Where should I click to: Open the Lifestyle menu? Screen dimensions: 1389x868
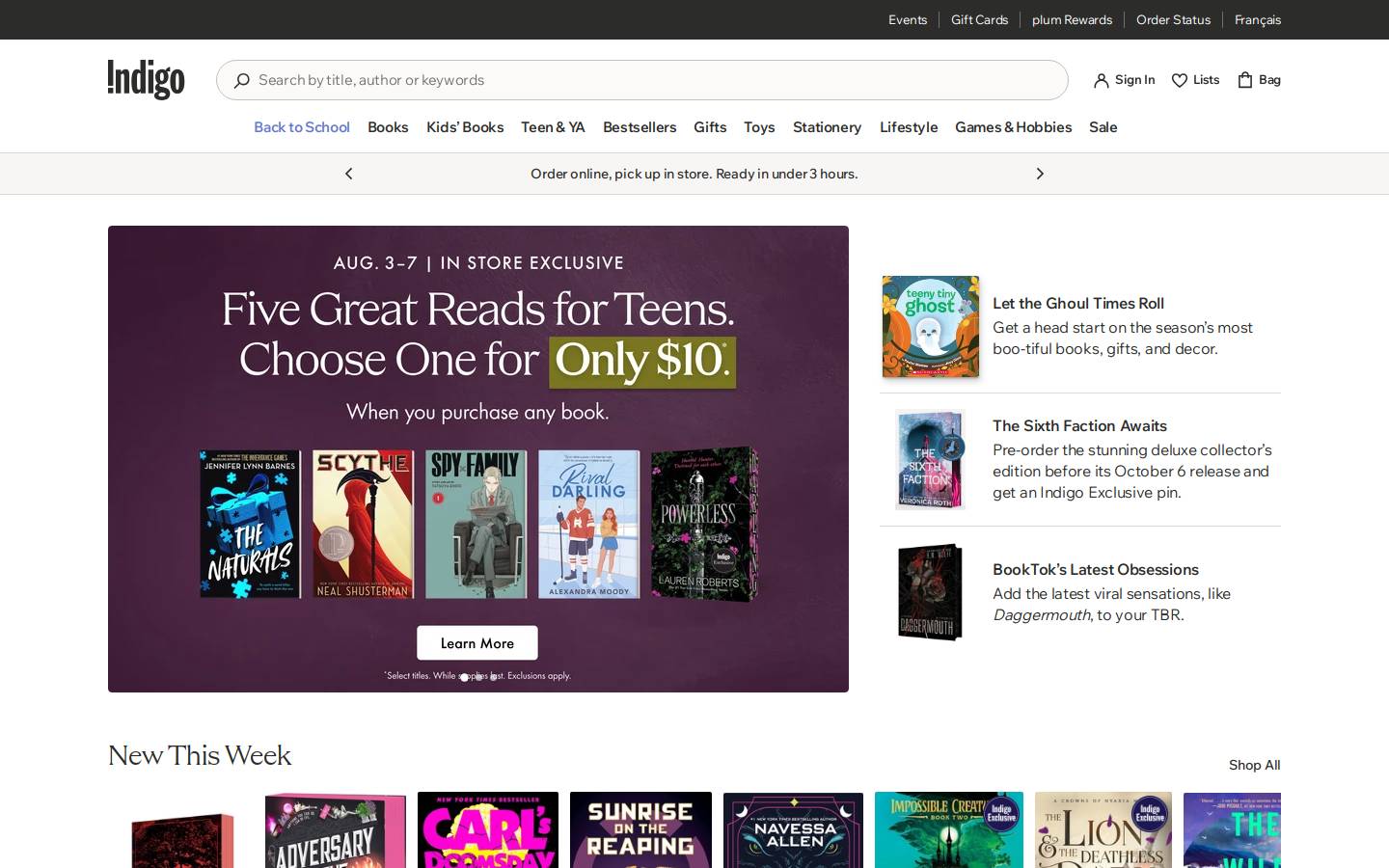point(909,127)
